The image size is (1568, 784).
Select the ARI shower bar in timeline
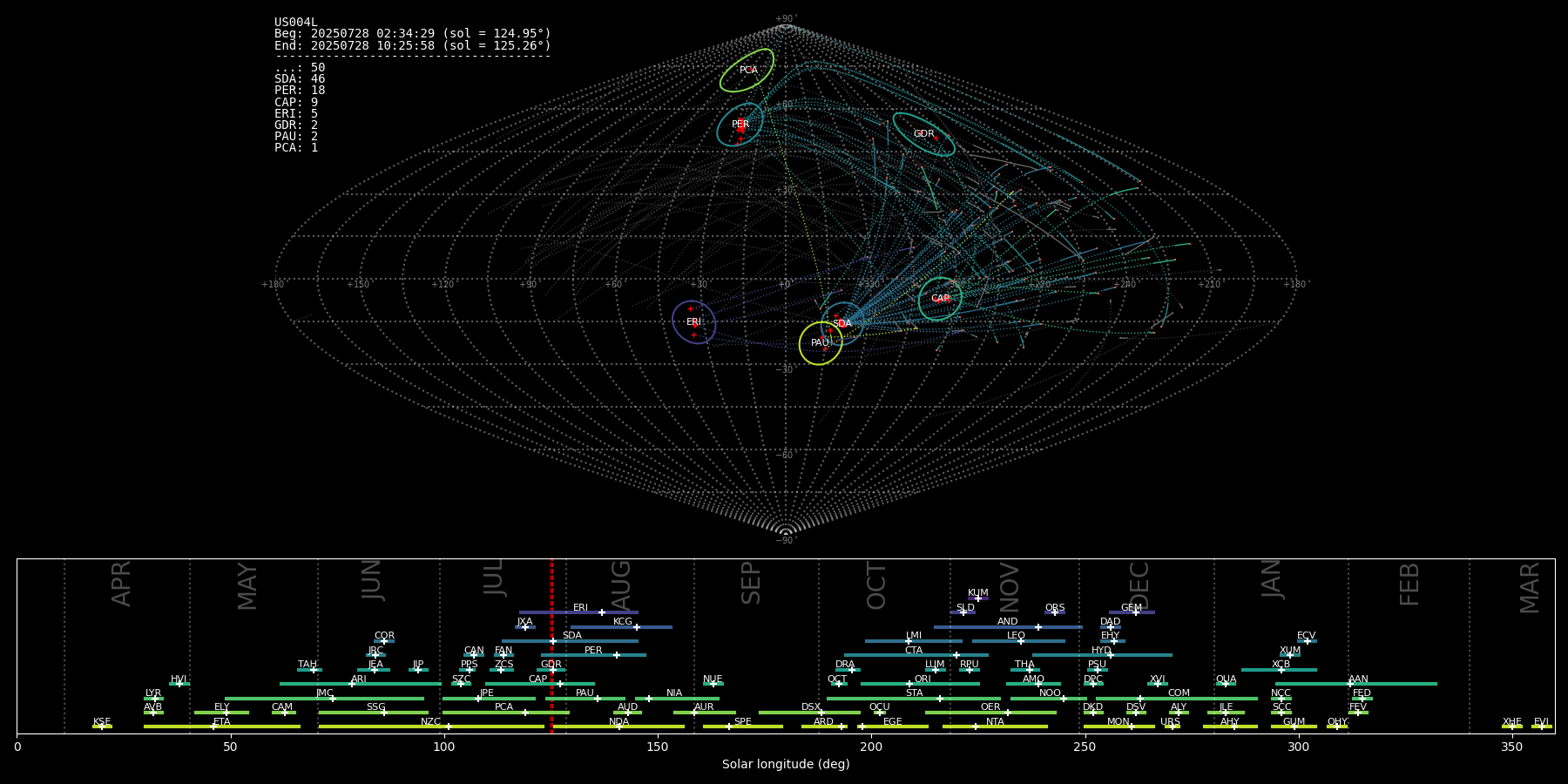[360, 684]
